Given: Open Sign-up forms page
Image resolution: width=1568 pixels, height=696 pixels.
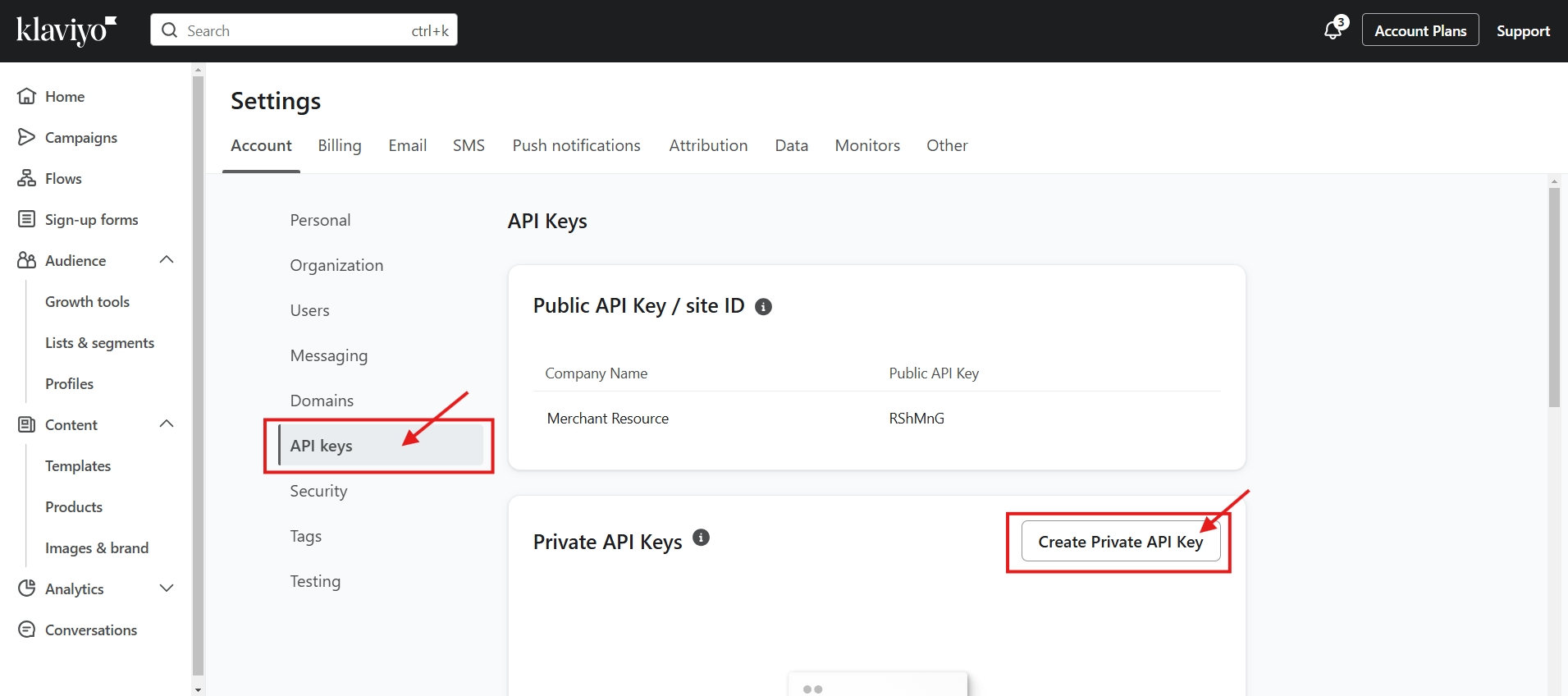Looking at the screenshot, I should coord(92,219).
